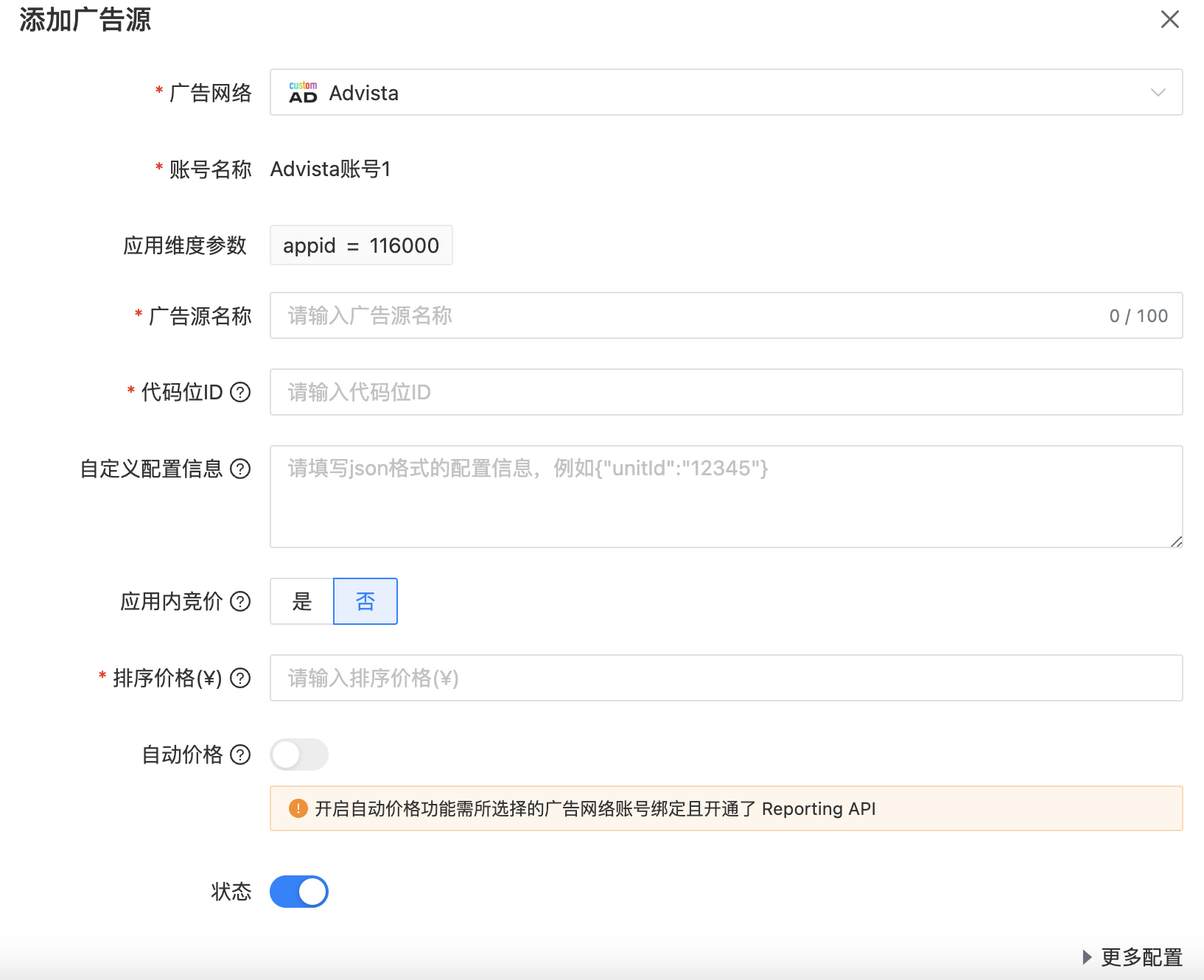1204x980 pixels.
Task: Click help icon next to 自动价格
Action: click(x=240, y=755)
